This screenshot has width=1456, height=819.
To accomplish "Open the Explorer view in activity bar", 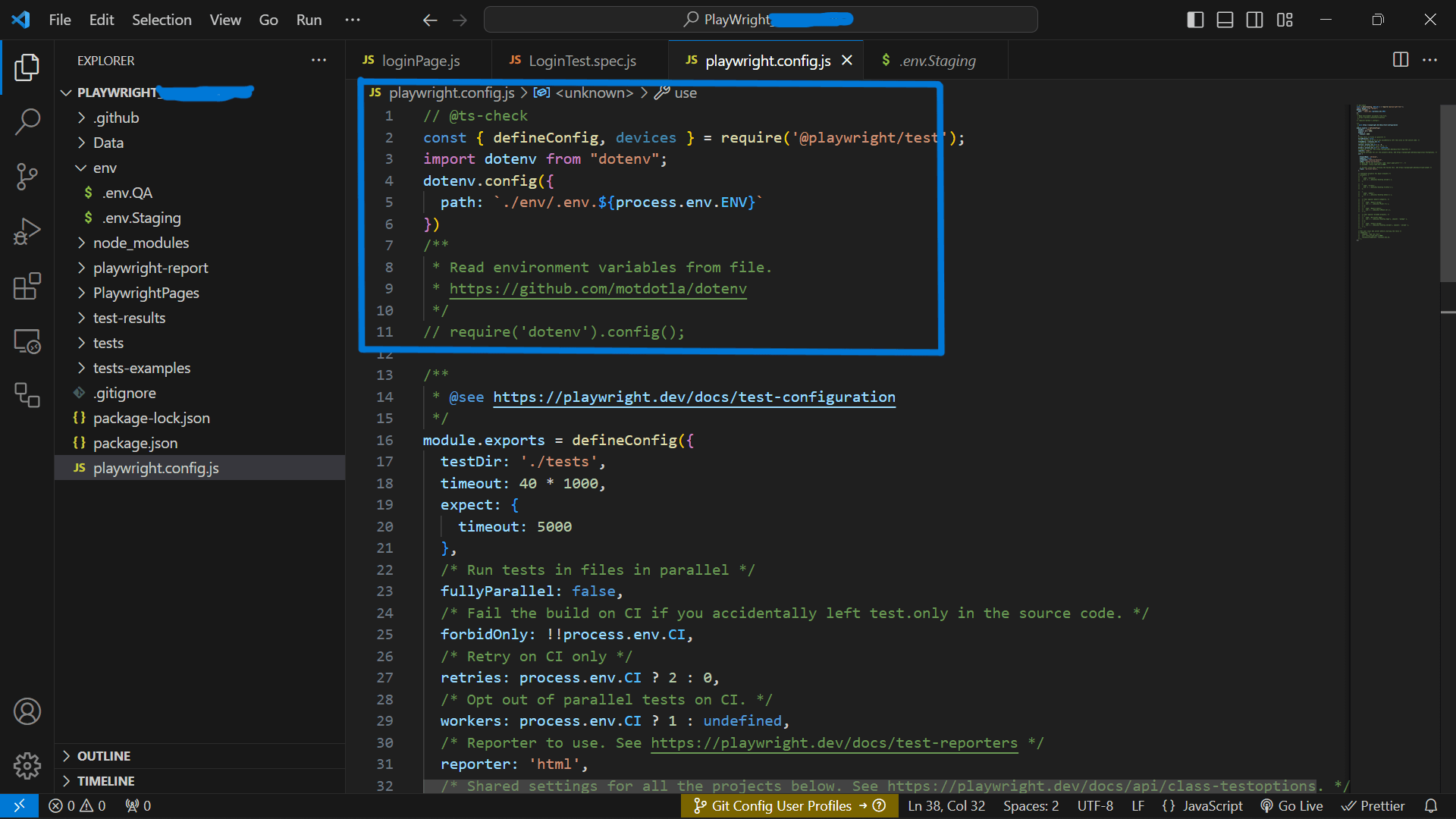I will (27, 67).
